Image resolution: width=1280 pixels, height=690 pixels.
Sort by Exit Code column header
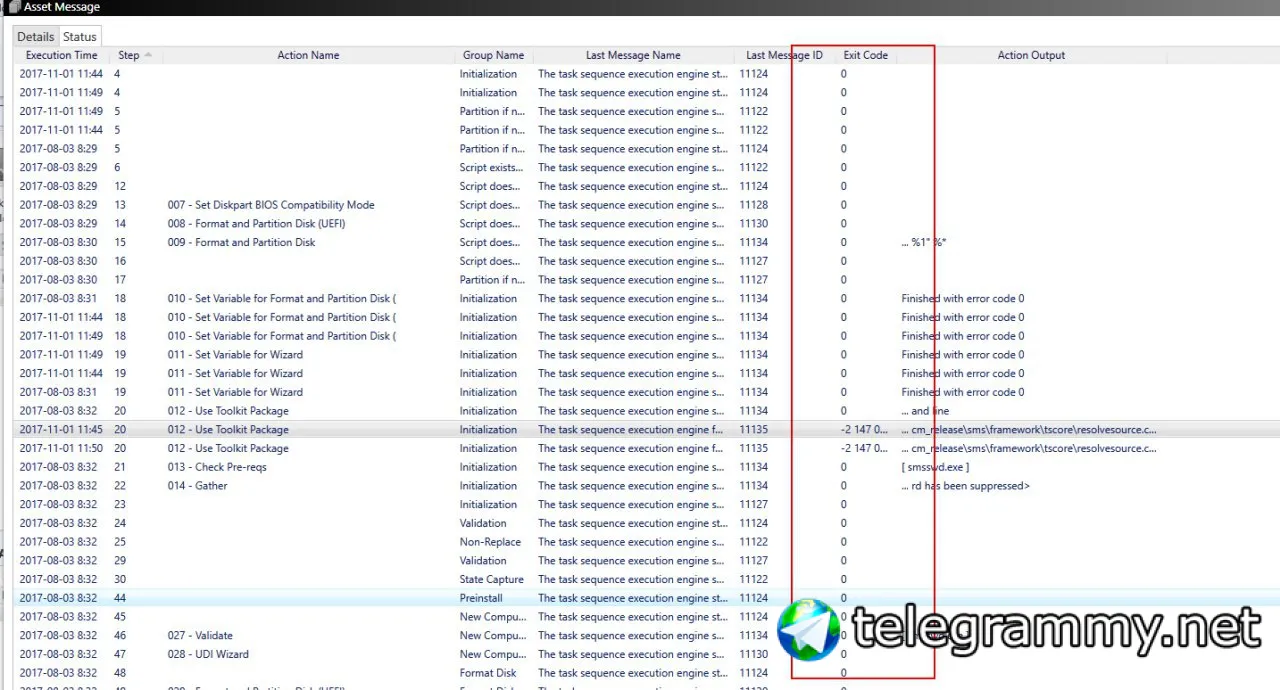pyautogui.click(x=866, y=55)
